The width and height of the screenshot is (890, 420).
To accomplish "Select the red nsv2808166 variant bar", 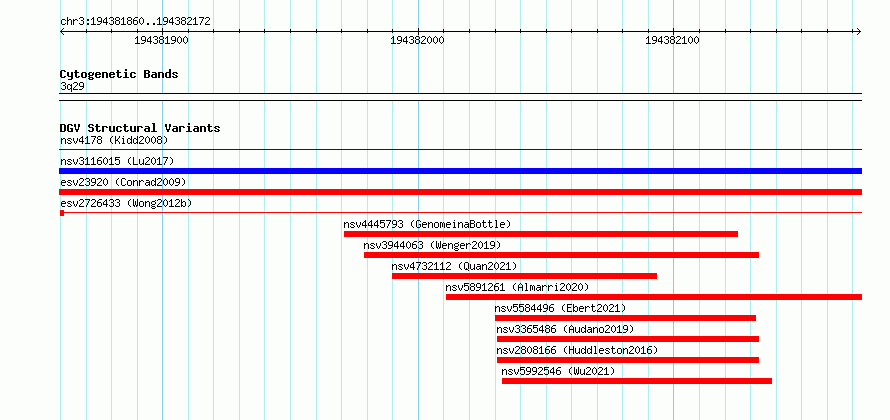I will (628, 360).
